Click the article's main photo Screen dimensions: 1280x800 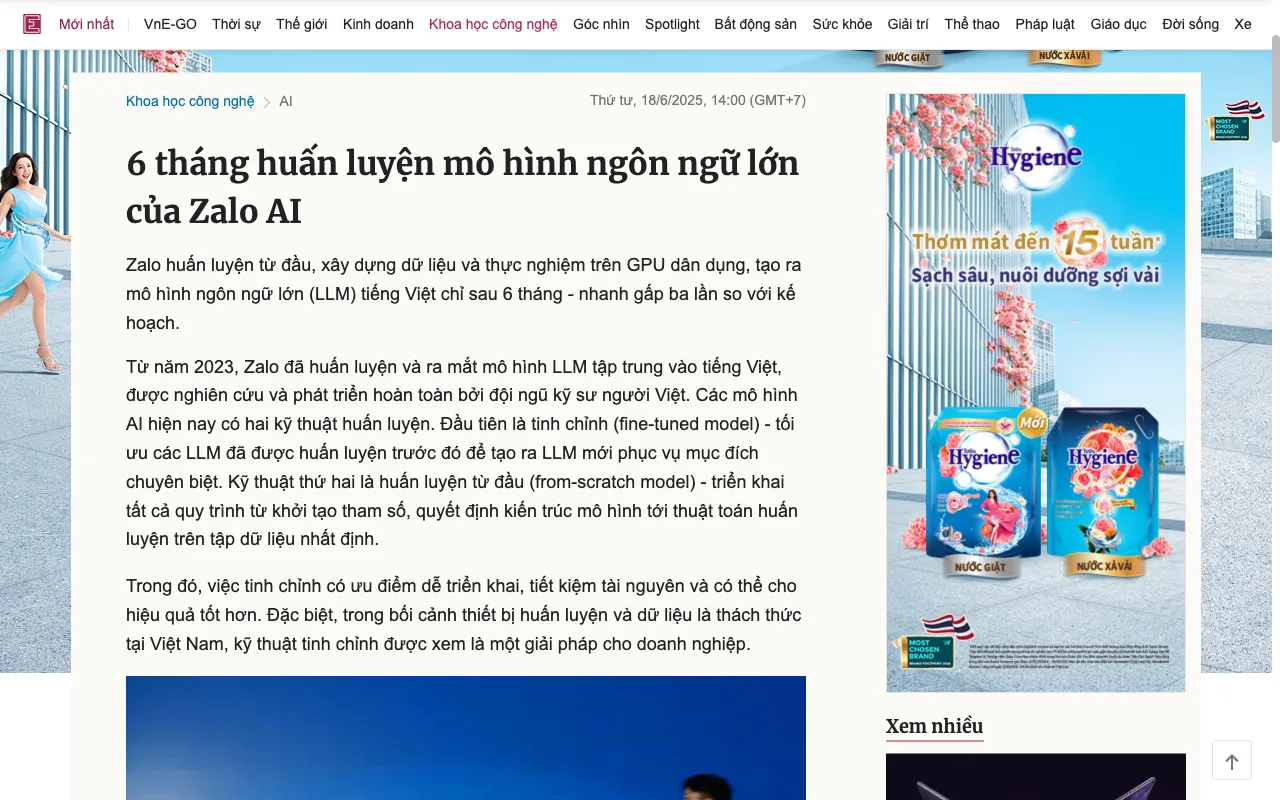click(466, 738)
